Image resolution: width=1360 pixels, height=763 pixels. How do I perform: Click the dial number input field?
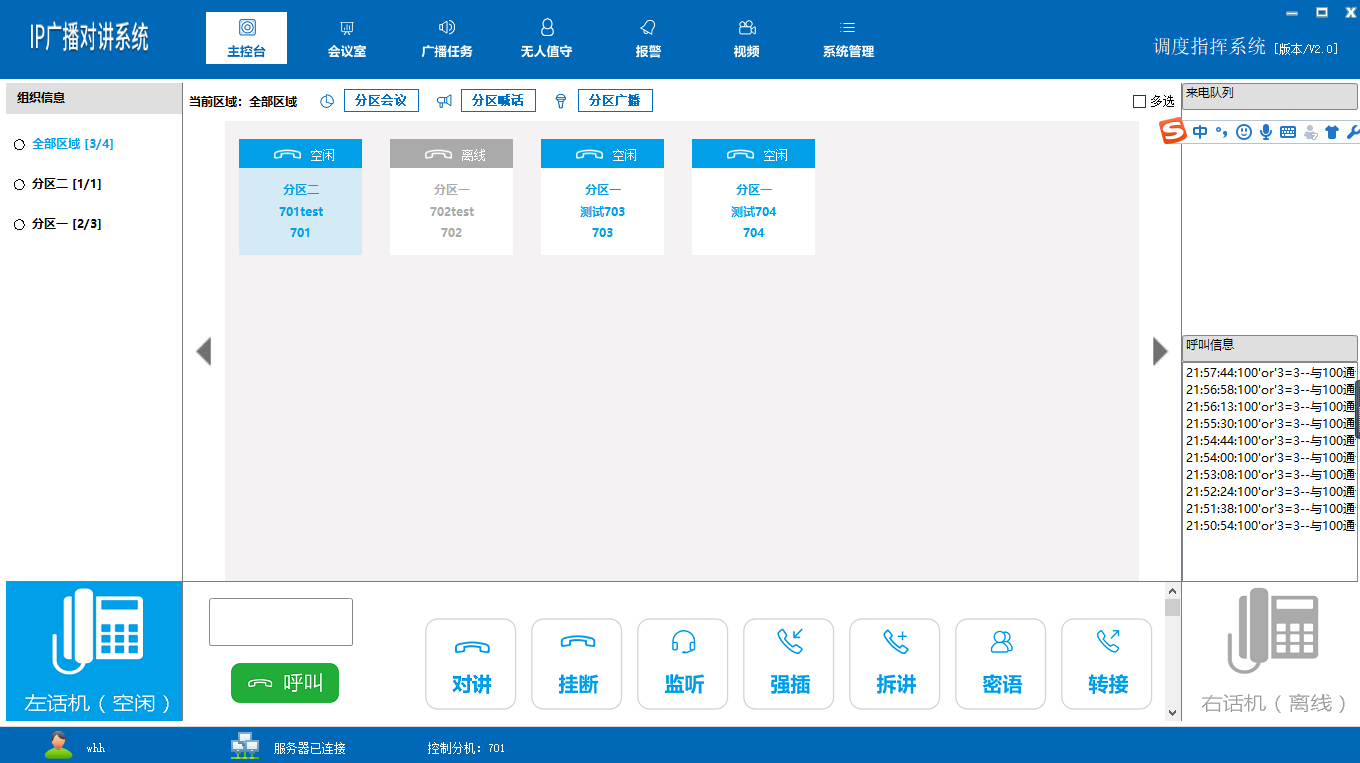[x=281, y=622]
